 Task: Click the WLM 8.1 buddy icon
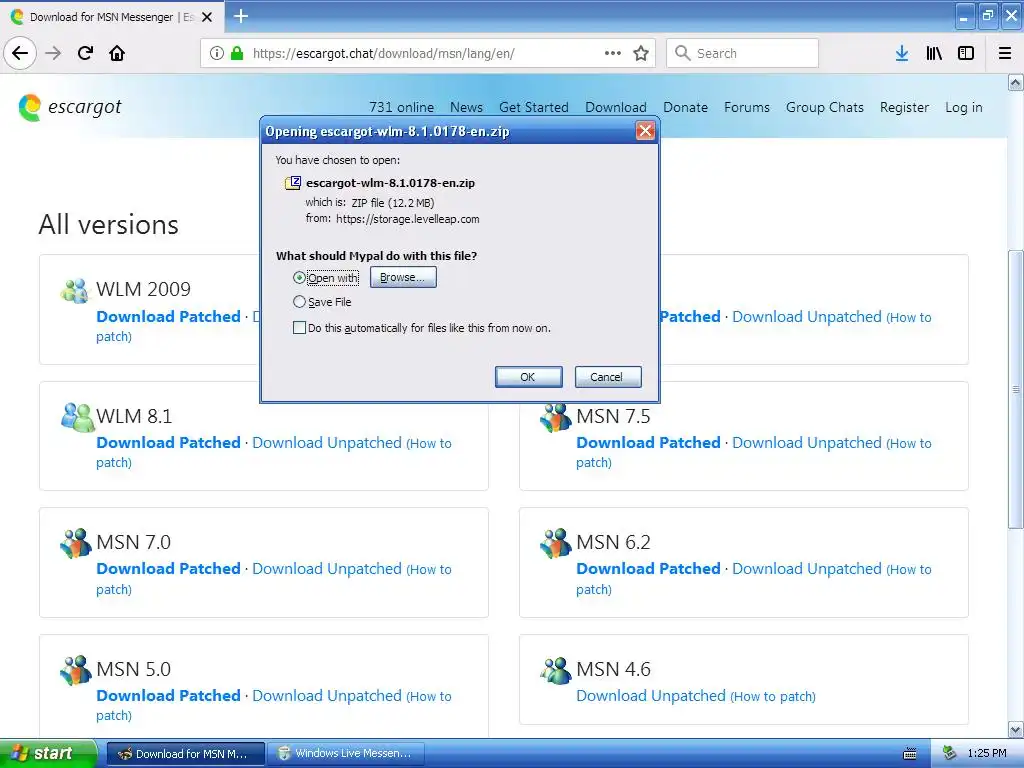pyautogui.click(x=78, y=417)
